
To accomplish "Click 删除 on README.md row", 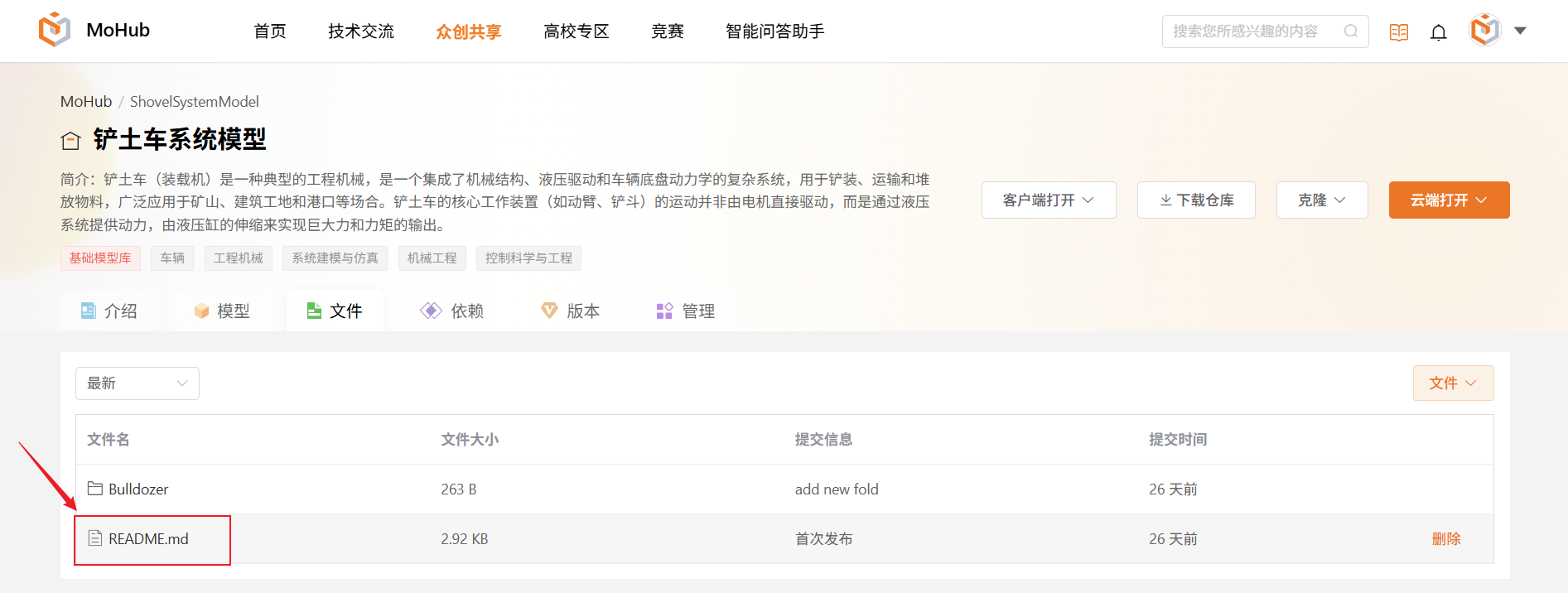I will (1446, 539).
